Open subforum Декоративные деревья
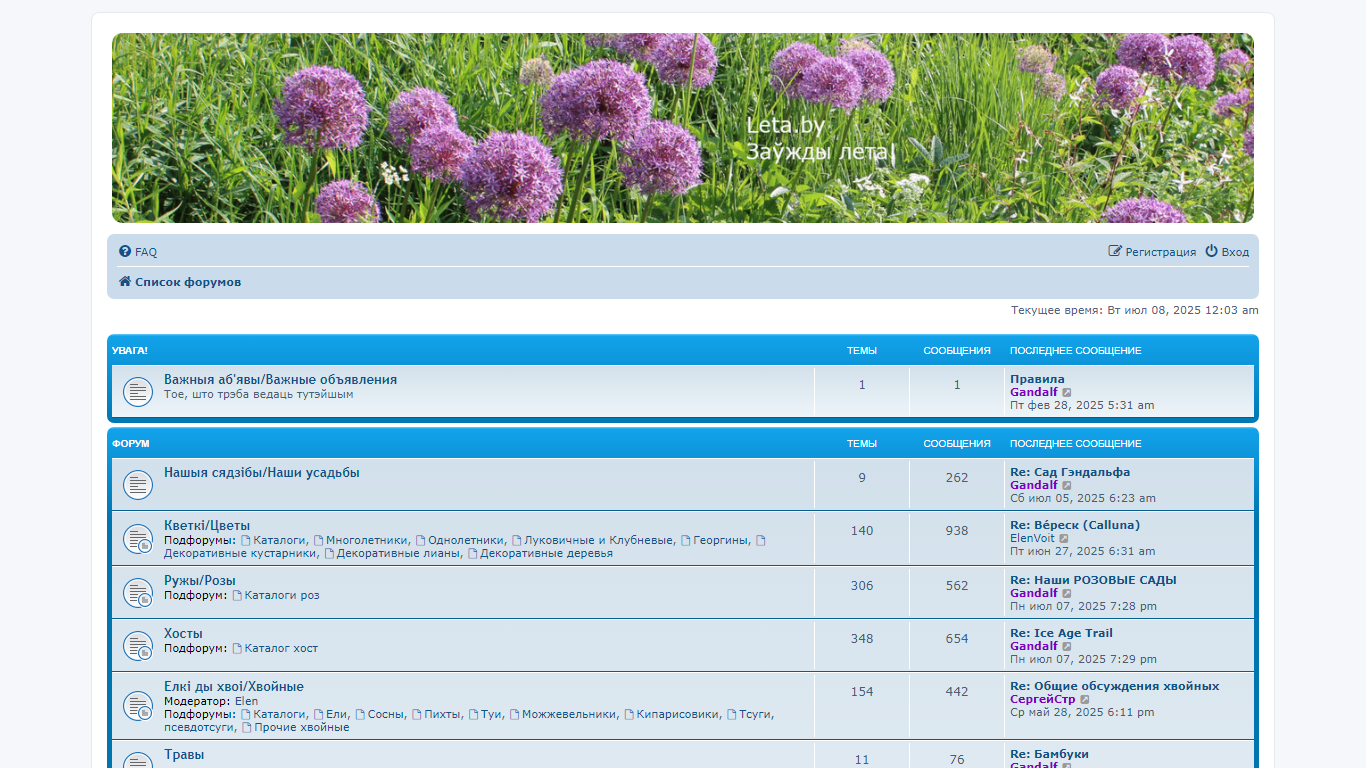The image size is (1366, 768). pyautogui.click(x=547, y=554)
